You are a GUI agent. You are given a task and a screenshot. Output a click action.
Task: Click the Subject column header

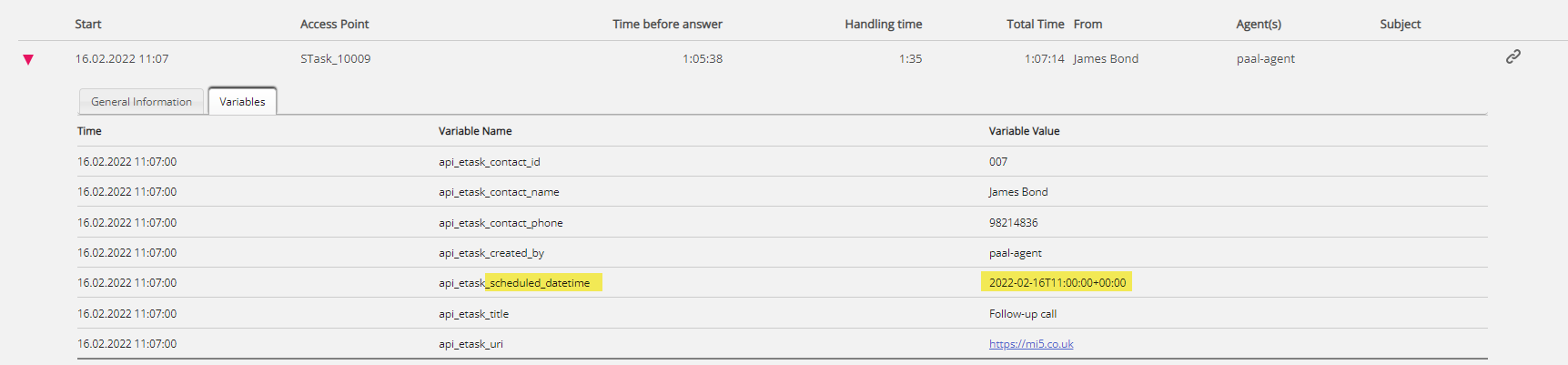point(1400,25)
